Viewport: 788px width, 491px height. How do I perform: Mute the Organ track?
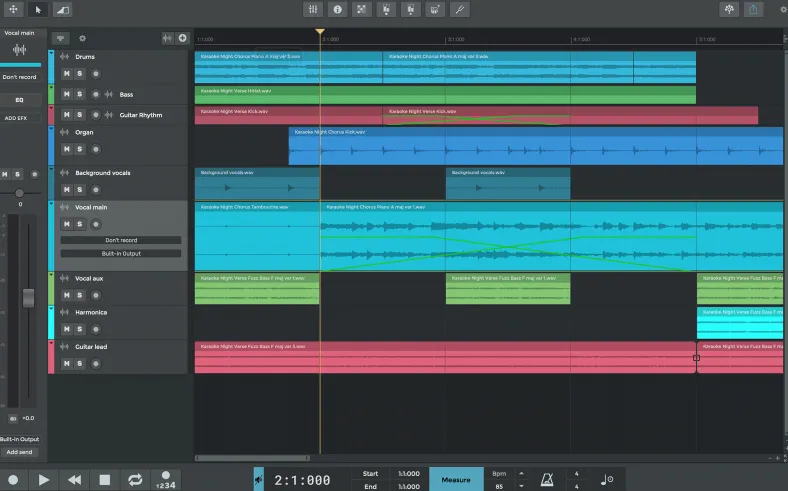pyautogui.click(x=66, y=149)
